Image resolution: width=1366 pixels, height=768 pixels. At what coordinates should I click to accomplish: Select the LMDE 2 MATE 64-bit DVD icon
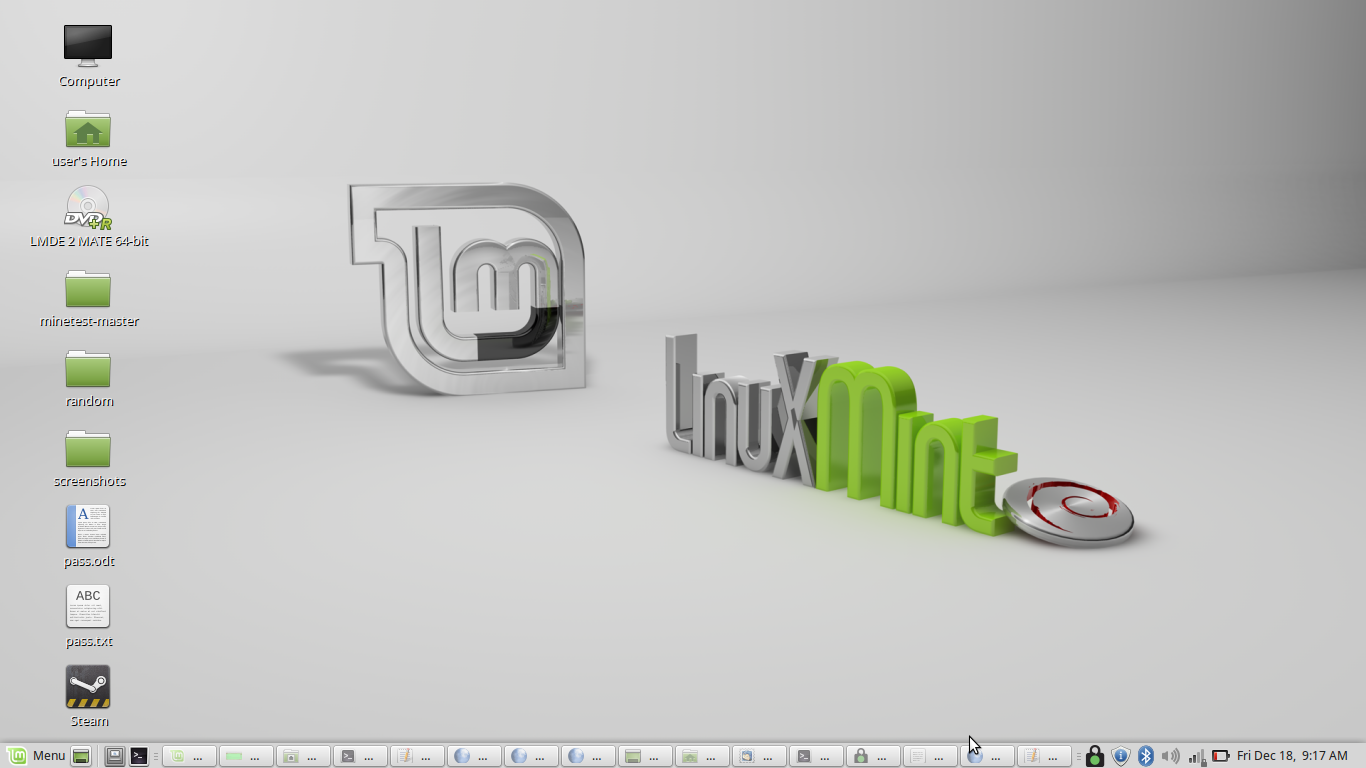click(x=89, y=217)
